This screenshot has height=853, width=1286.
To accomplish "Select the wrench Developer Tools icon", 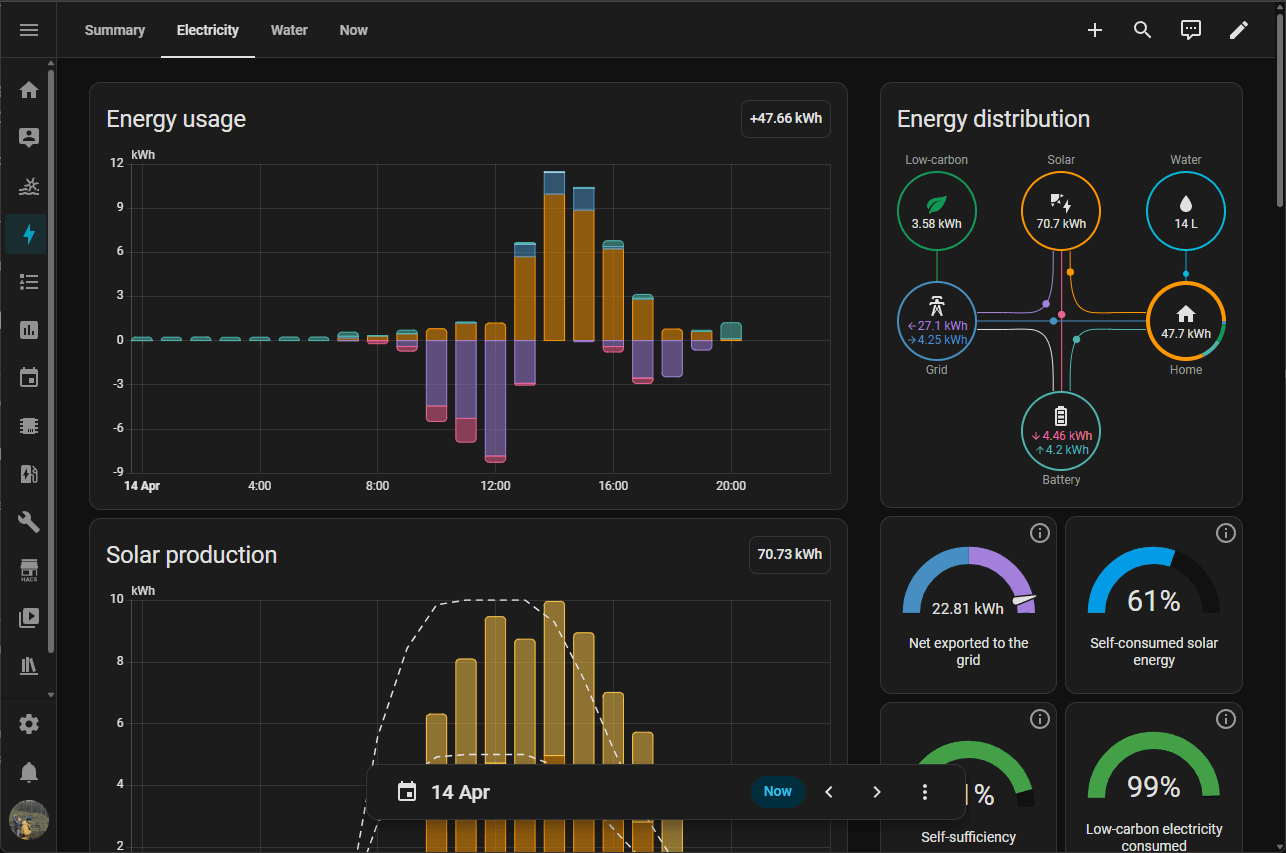I will (x=28, y=521).
